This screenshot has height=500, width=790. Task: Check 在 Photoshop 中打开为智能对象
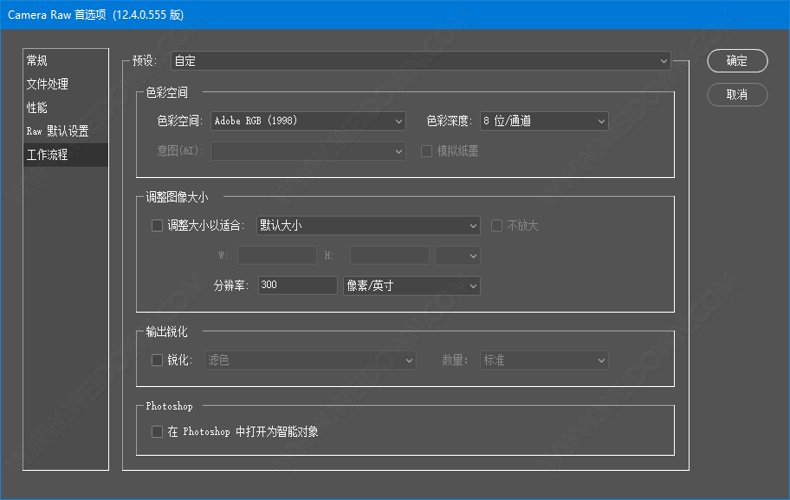pyautogui.click(x=157, y=432)
